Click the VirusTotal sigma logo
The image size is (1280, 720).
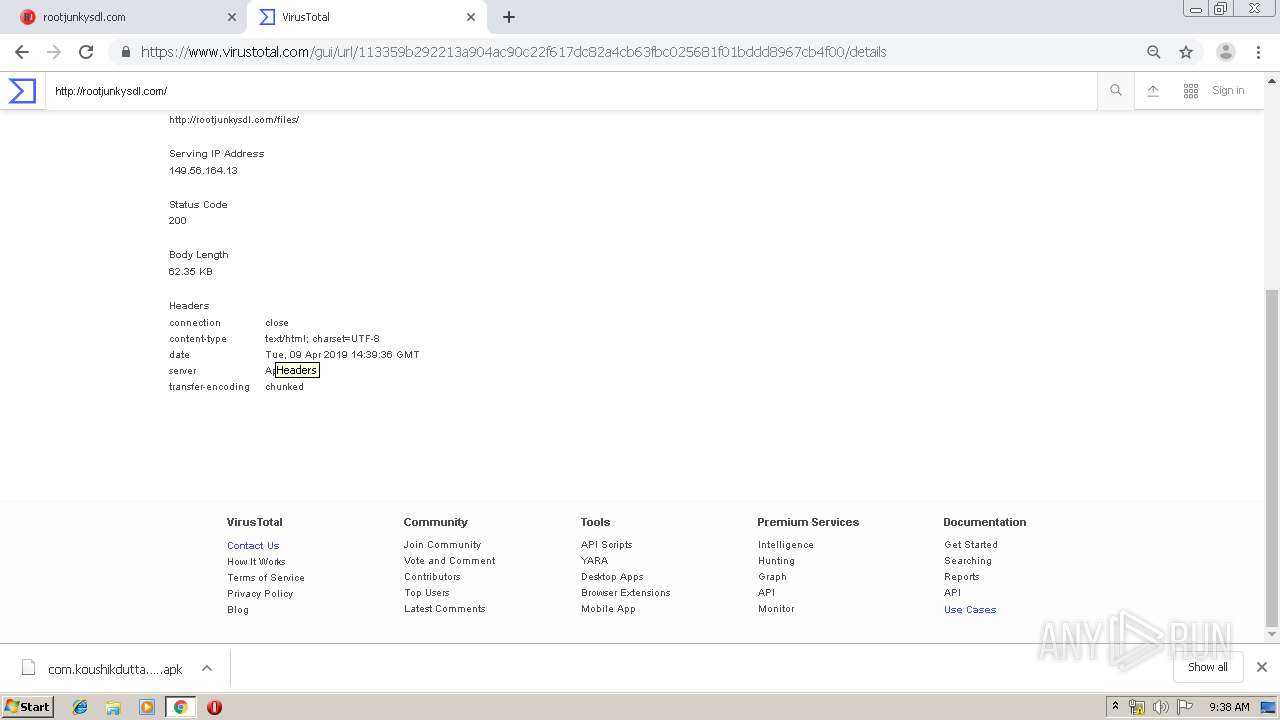[22, 91]
